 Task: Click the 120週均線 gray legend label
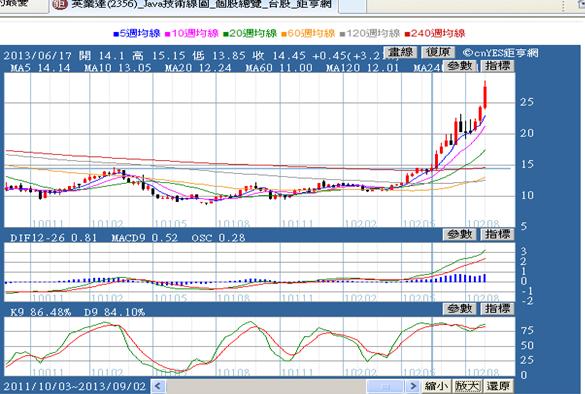coord(373,34)
